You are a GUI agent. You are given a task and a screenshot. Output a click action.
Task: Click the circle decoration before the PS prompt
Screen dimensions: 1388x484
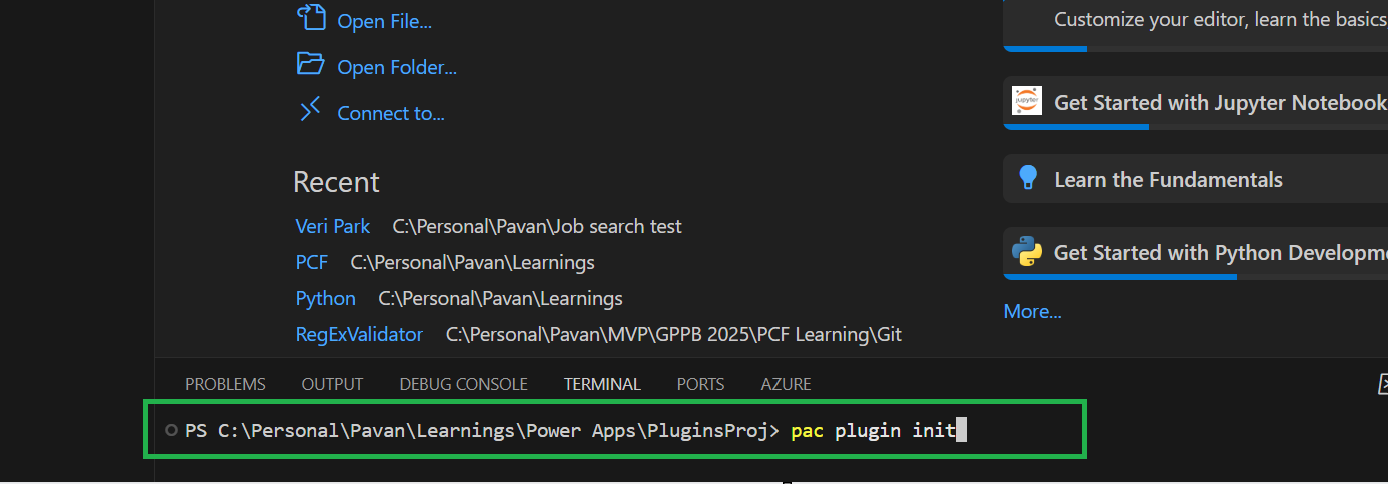tap(171, 431)
